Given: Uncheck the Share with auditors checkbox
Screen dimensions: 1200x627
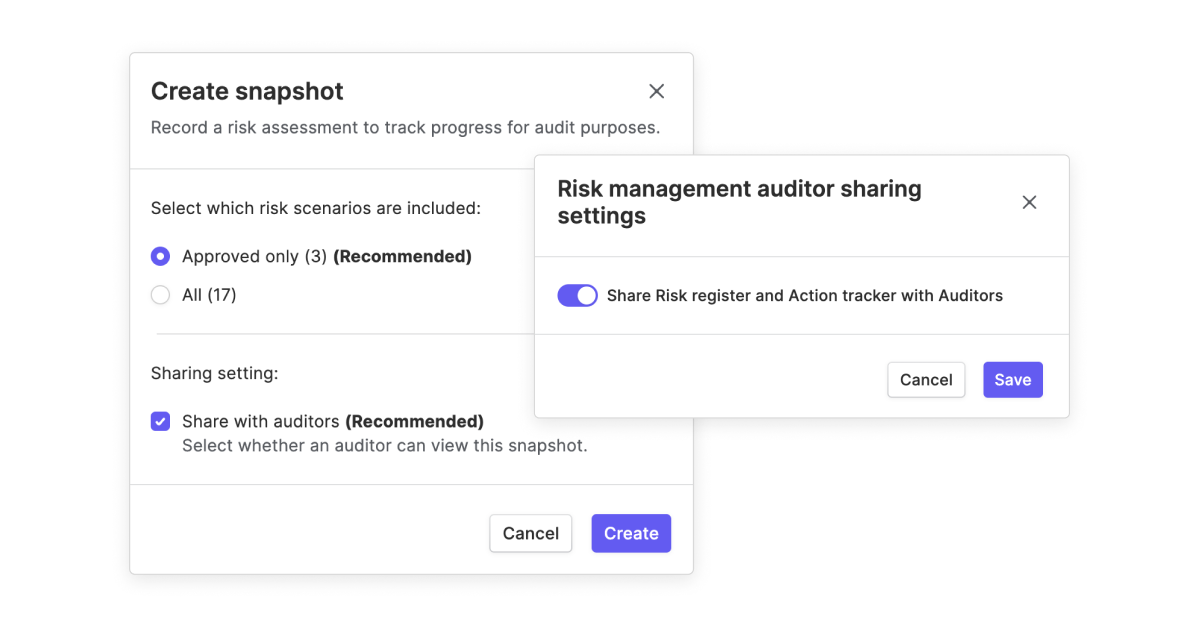Looking at the screenshot, I should tap(160, 421).
